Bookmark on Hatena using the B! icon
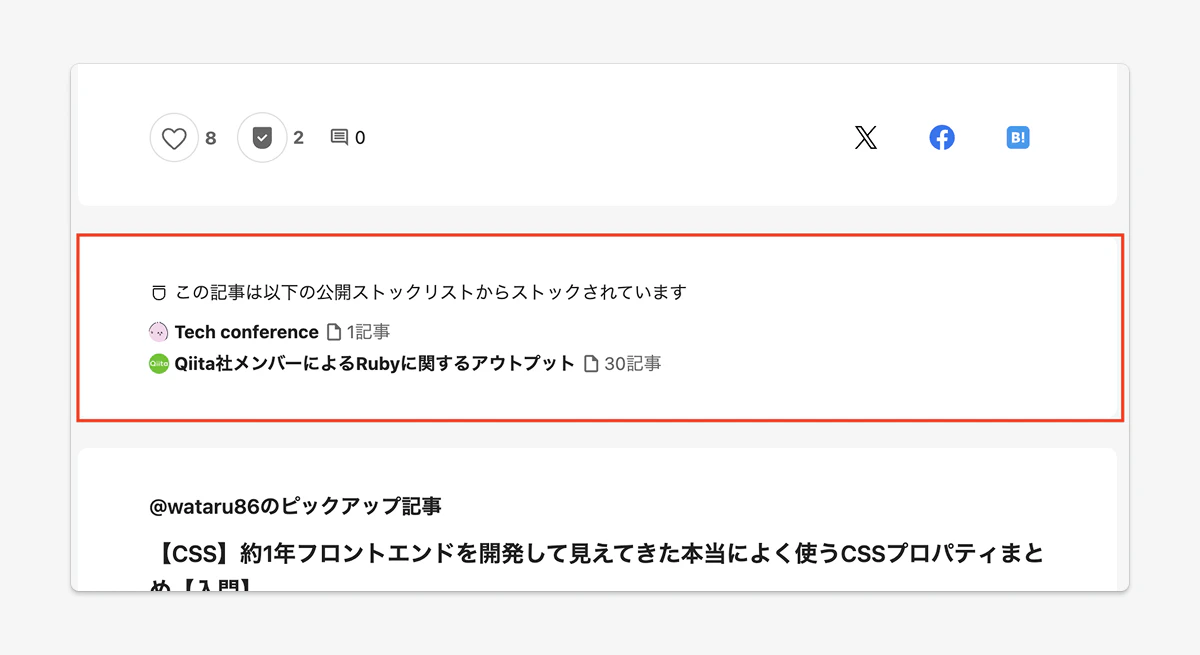This screenshot has width=1200, height=655. [1017, 137]
